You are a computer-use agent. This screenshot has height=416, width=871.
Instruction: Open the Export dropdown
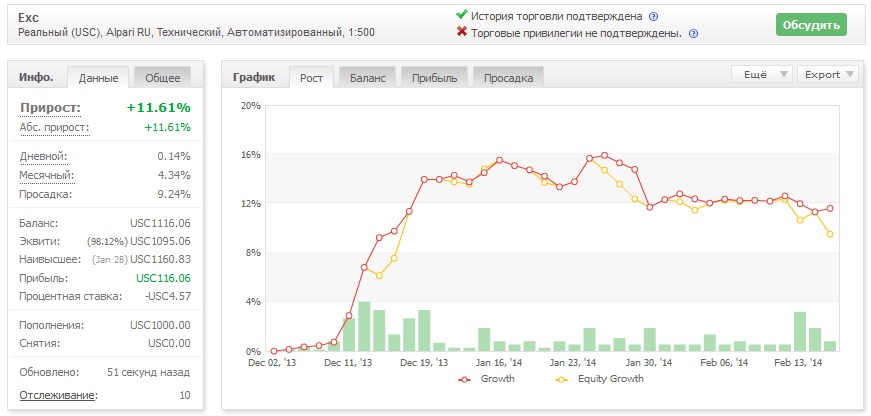pos(828,74)
